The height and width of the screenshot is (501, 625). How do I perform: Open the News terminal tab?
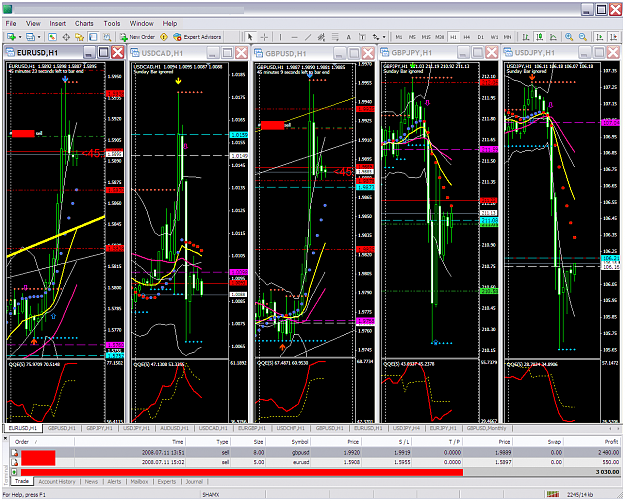tap(91, 482)
